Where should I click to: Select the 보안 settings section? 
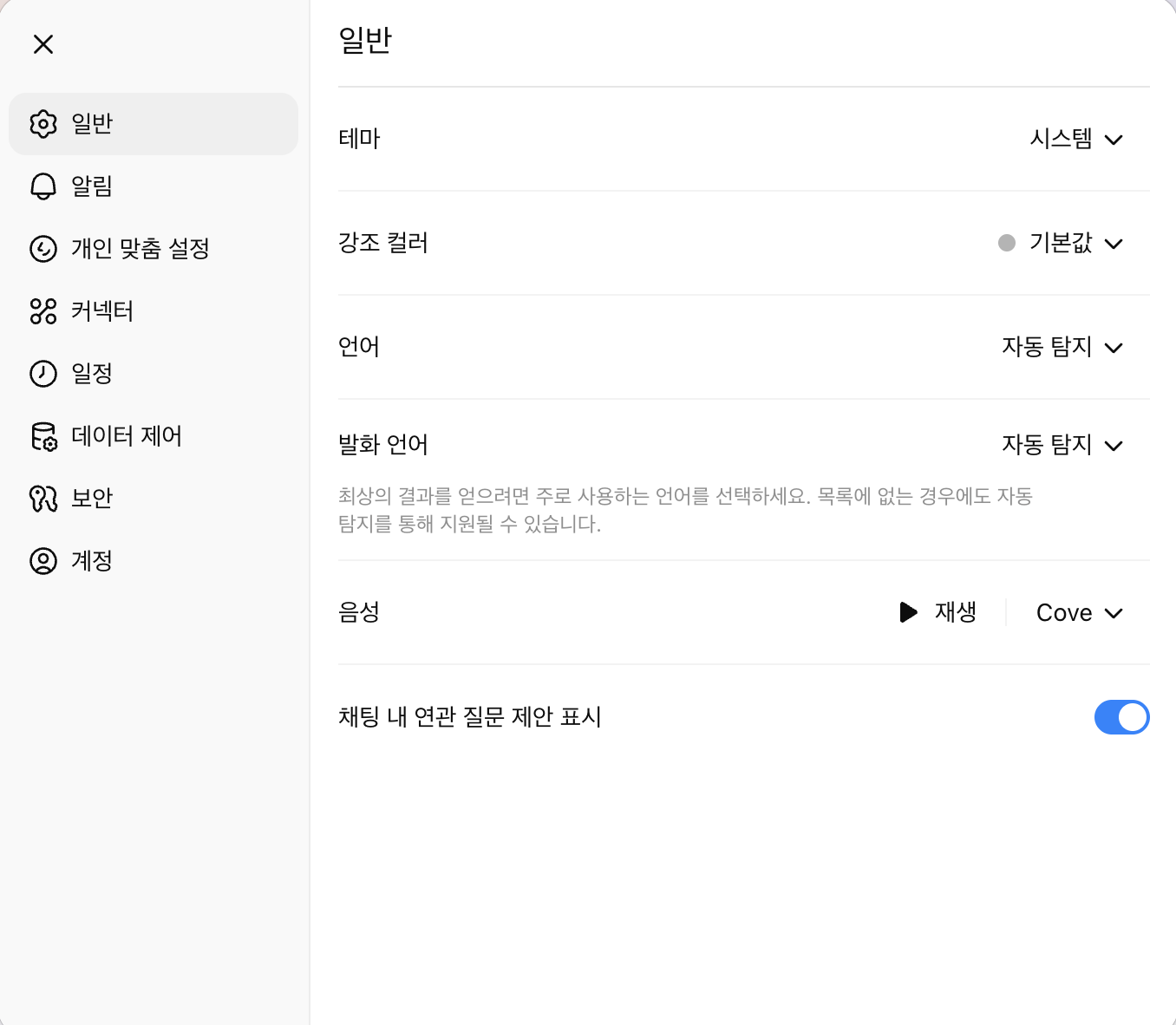point(91,499)
